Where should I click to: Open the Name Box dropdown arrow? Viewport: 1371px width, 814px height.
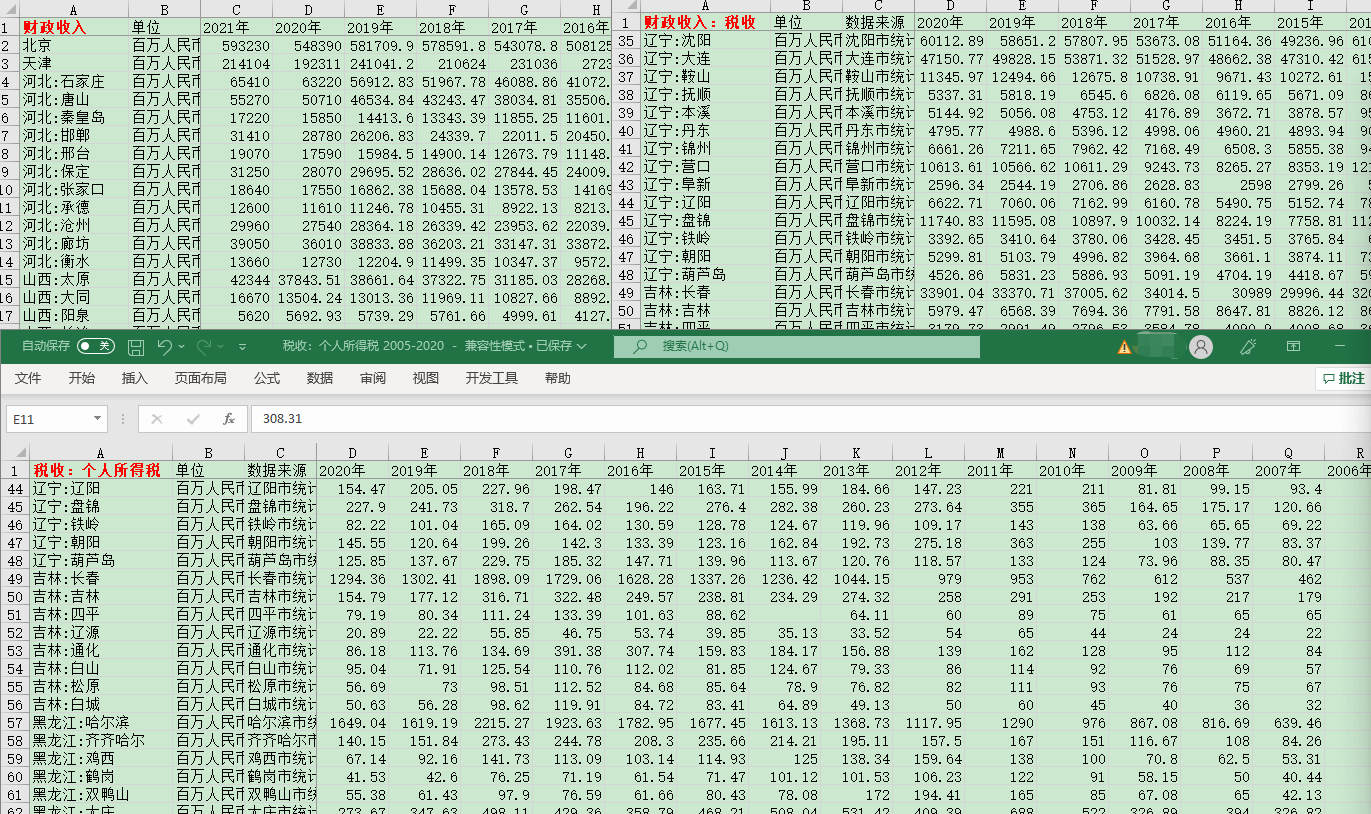(x=97, y=419)
